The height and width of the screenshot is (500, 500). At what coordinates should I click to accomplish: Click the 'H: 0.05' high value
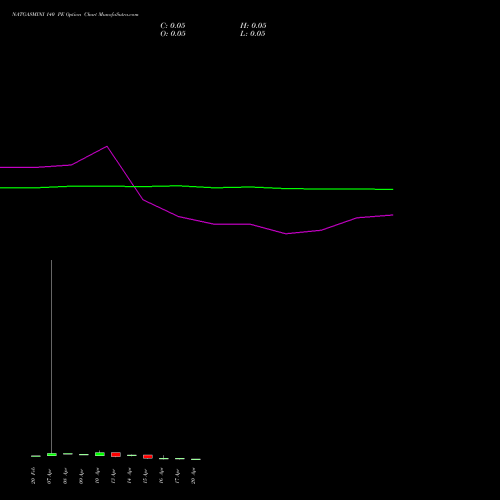pos(253,26)
